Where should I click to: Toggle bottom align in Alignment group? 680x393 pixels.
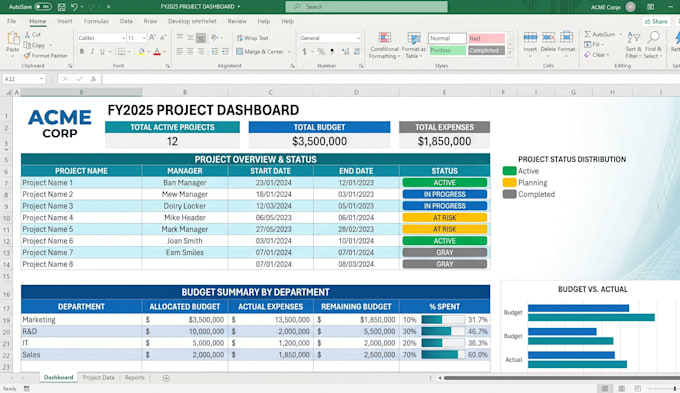[x=201, y=38]
